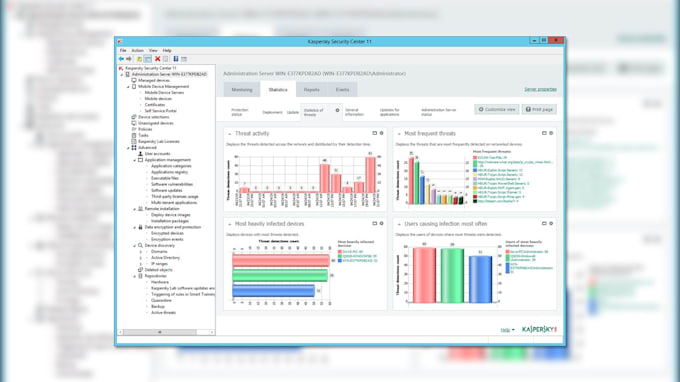The height and width of the screenshot is (382, 680).
Task: Collapse the Administration Server tree node
Action: coord(122,75)
